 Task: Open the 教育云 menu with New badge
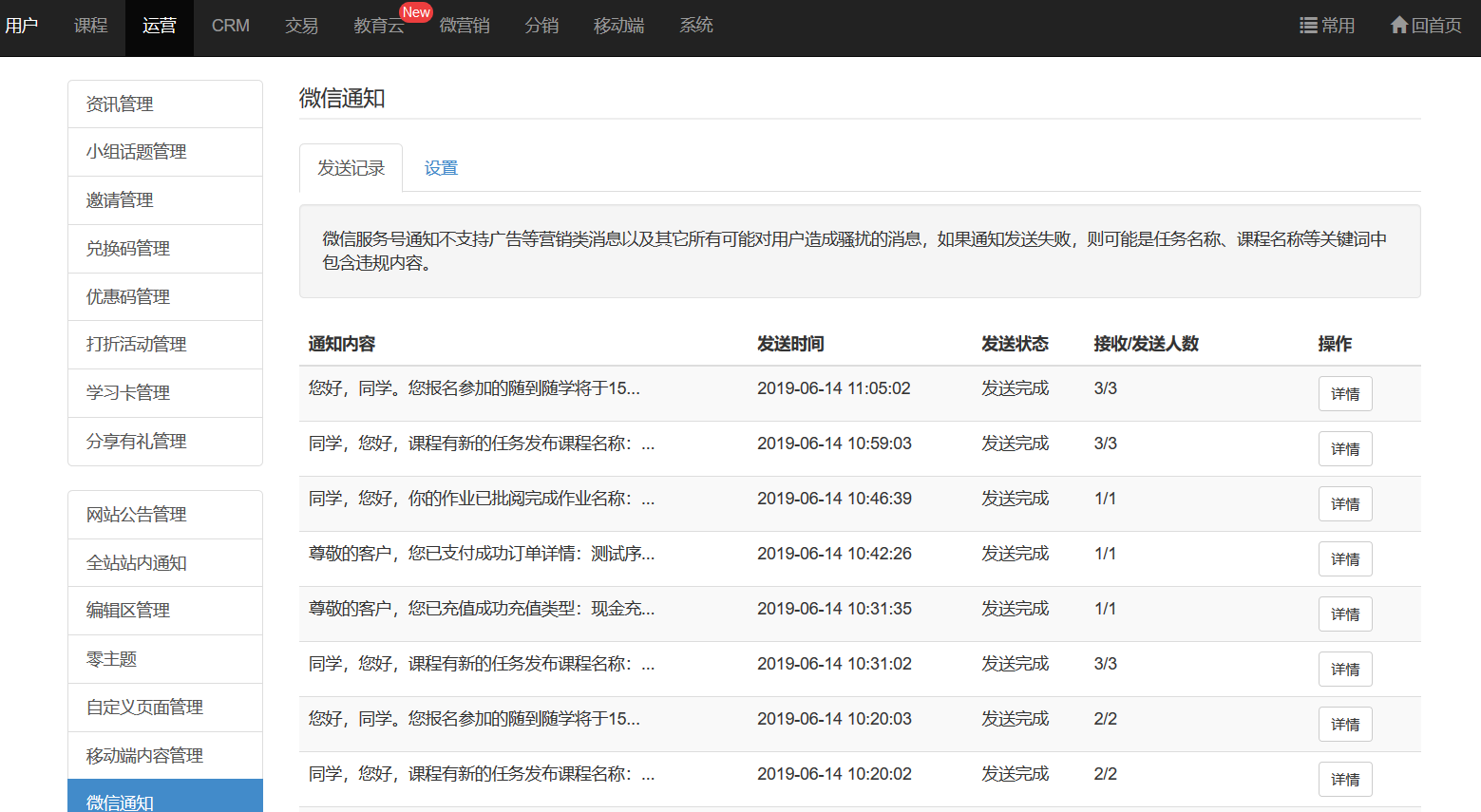(x=378, y=26)
